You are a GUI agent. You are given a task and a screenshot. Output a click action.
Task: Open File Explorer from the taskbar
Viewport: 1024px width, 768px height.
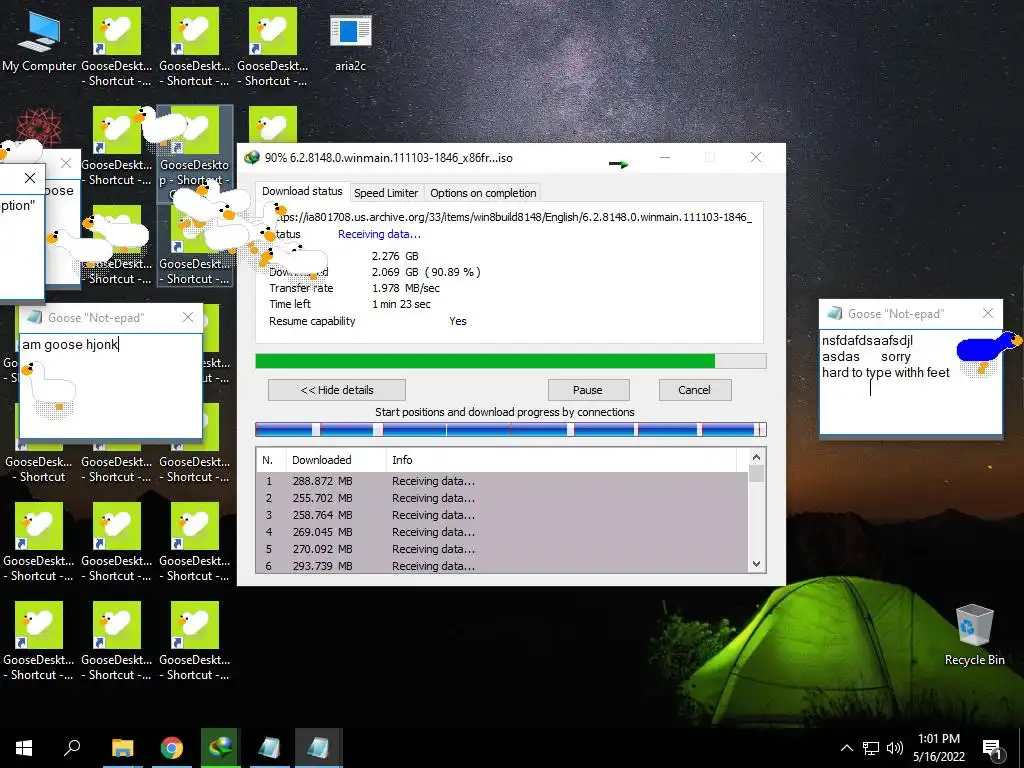(122, 748)
